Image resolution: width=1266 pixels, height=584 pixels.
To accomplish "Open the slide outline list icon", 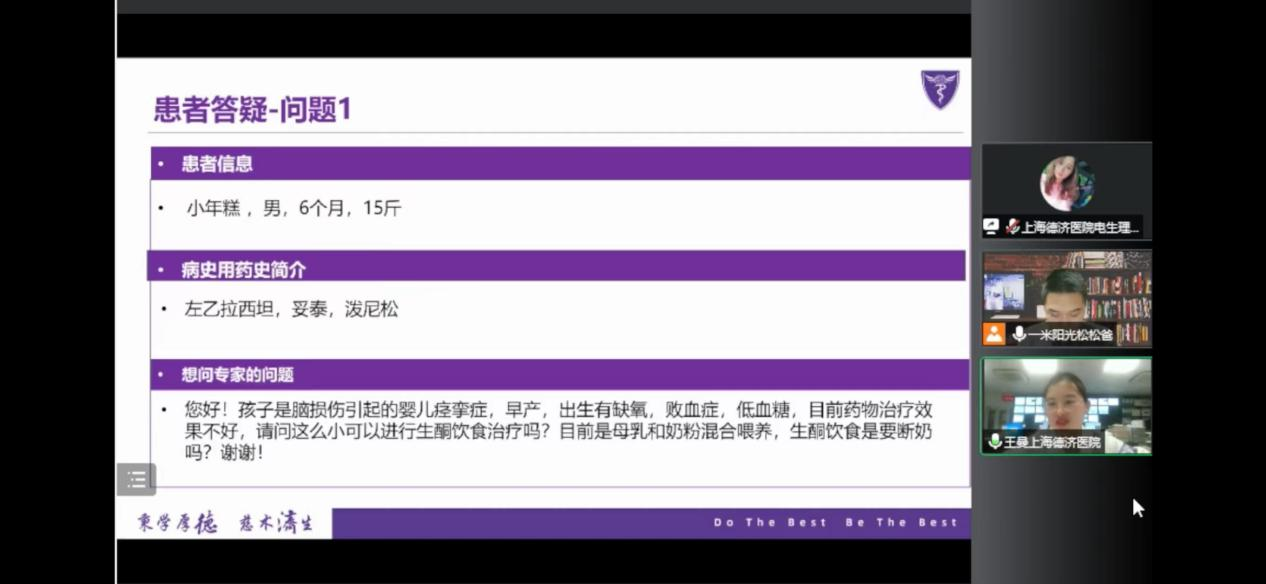I will pos(137,479).
